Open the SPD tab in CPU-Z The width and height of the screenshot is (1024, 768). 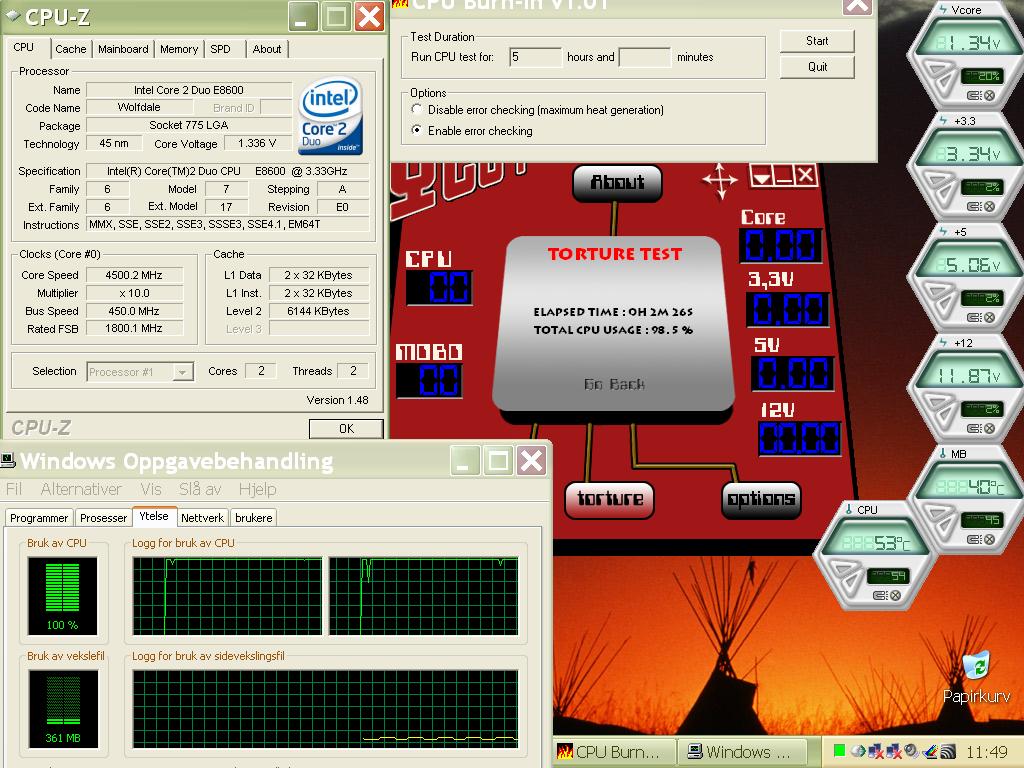click(x=220, y=49)
